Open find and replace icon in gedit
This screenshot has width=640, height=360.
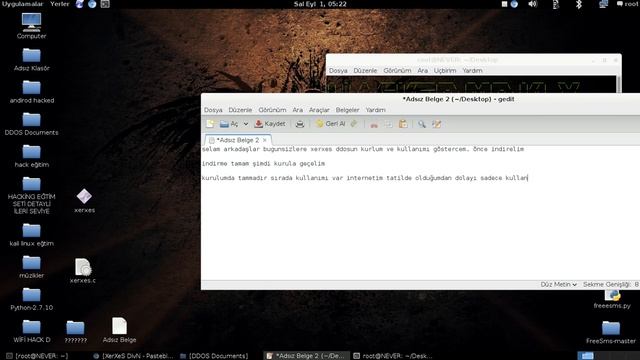pos(436,124)
